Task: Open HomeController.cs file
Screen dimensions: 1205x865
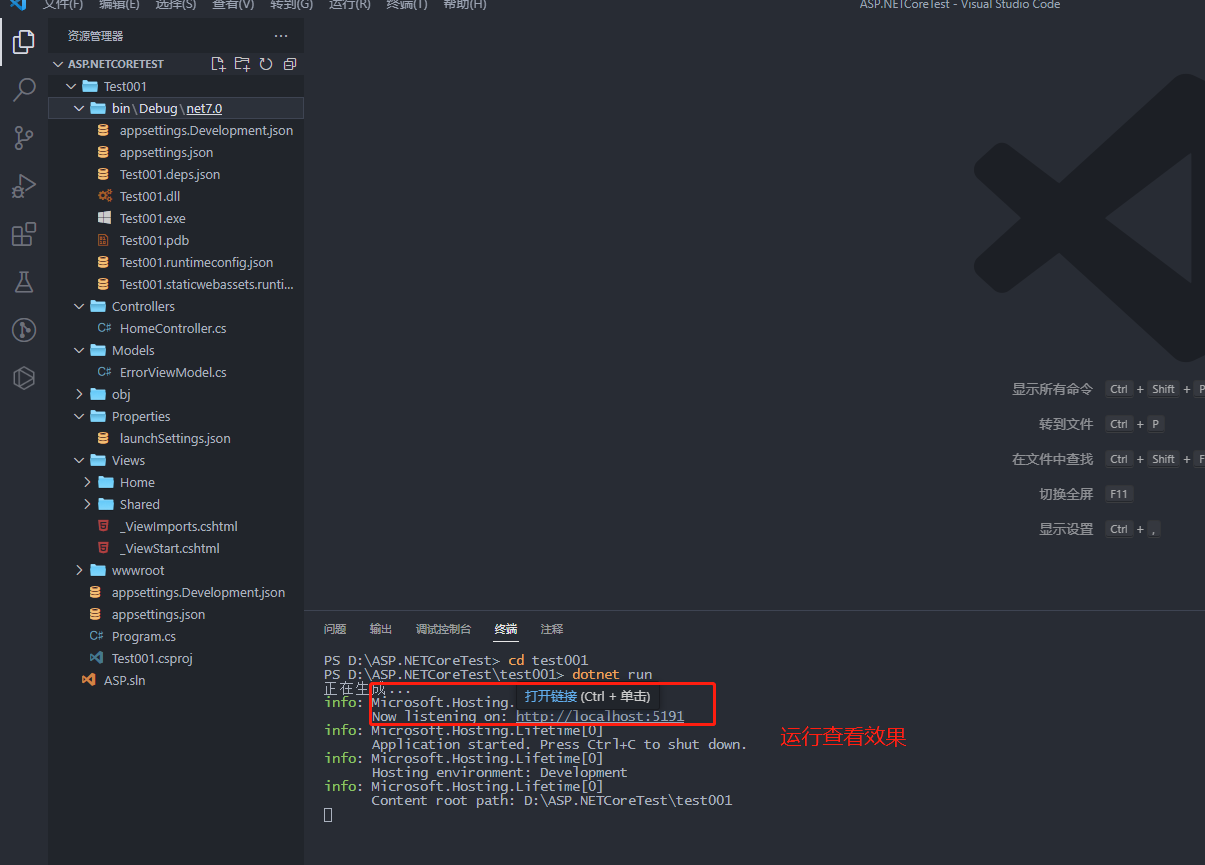Action: coord(173,328)
